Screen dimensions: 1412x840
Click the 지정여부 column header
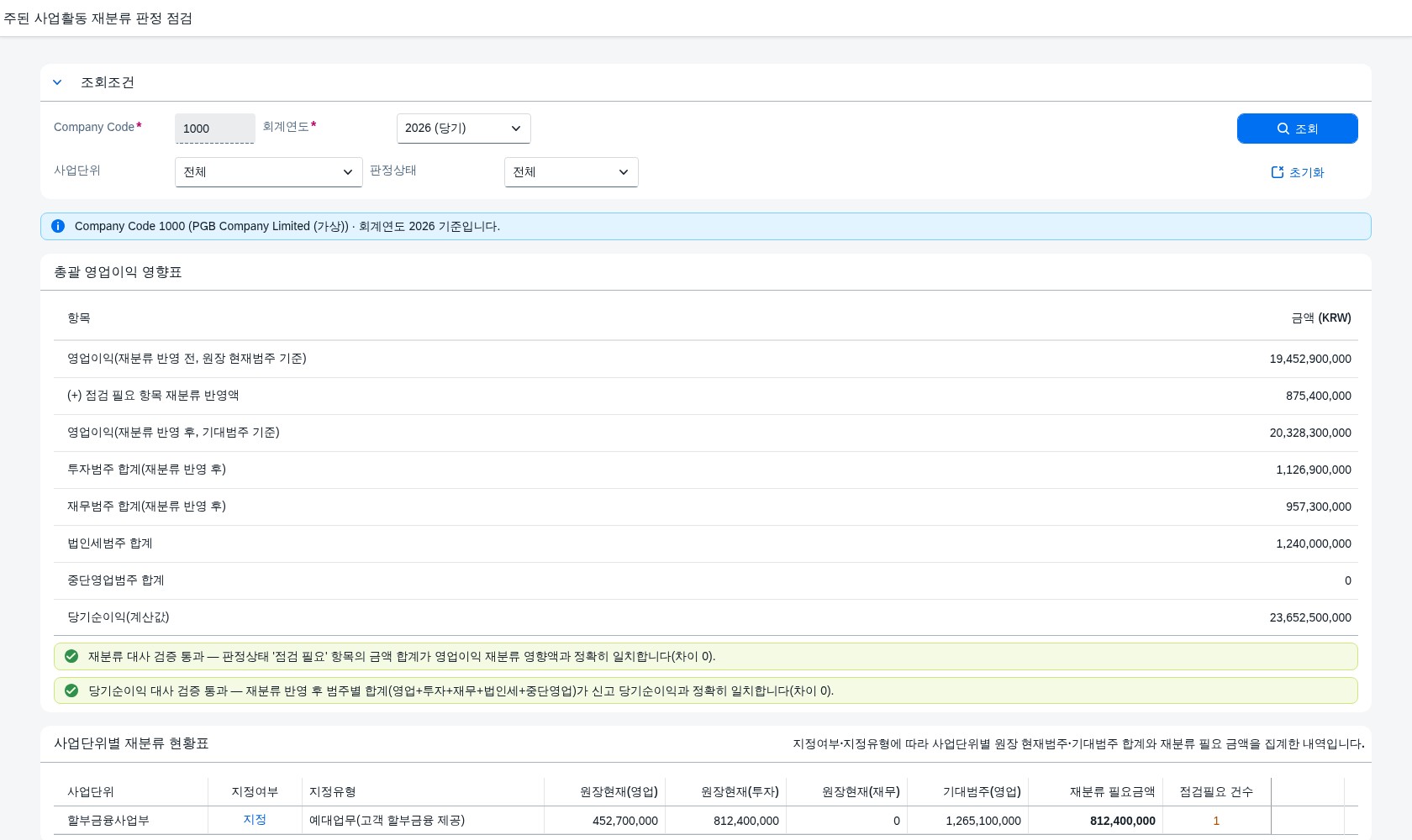pyautogui.click(x=255, y=792)
